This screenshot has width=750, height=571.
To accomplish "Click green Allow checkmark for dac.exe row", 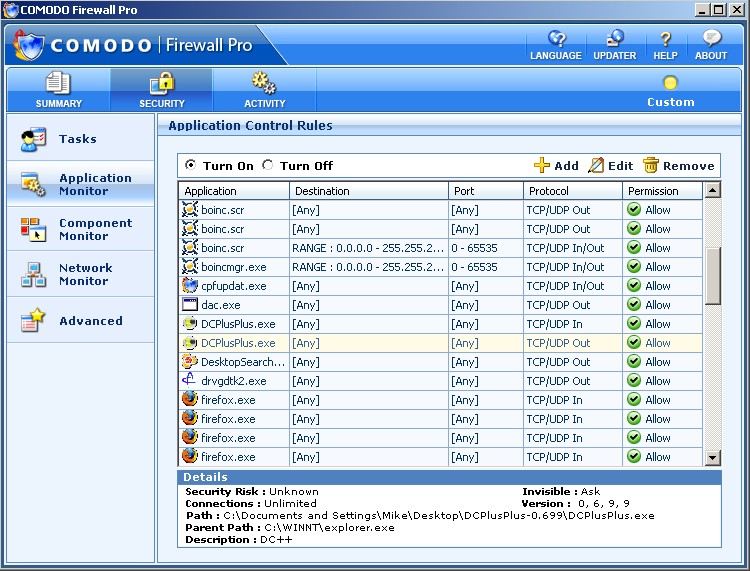I will tap(634, 305).
